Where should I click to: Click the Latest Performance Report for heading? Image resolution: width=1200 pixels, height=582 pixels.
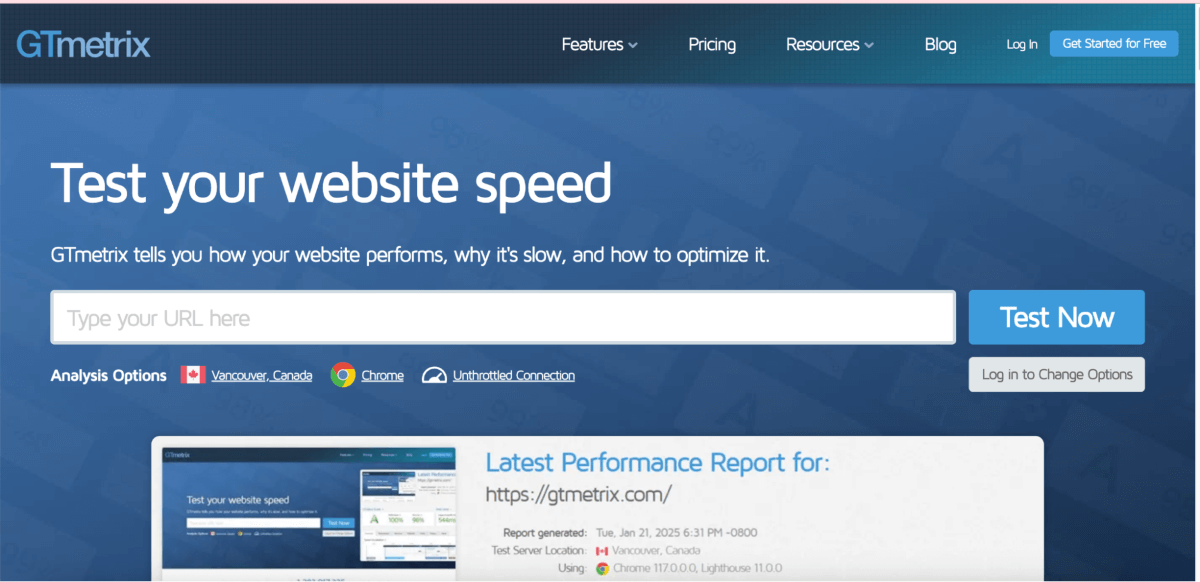click(658, 462)
